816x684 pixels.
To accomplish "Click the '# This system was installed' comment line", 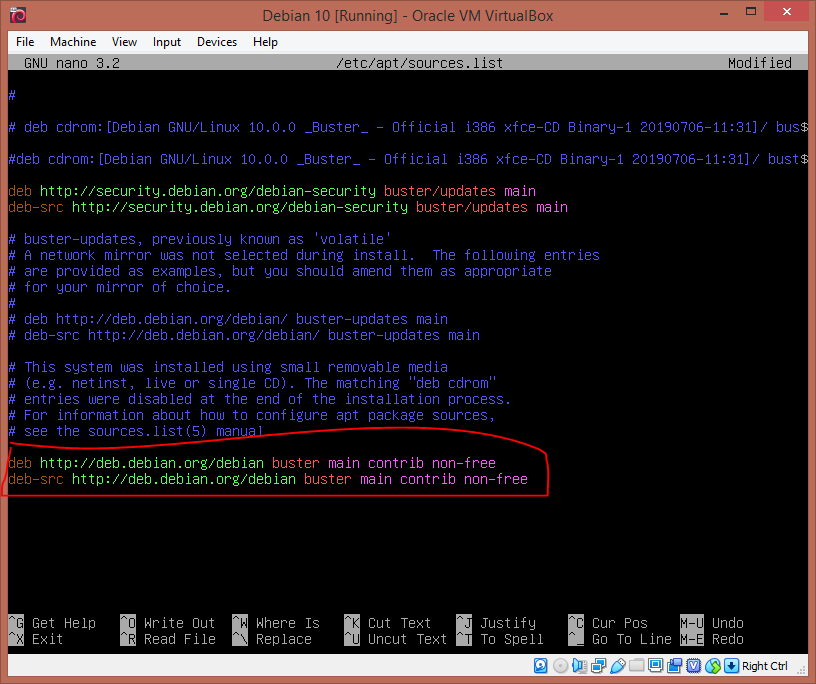I will tap(228, 367).
